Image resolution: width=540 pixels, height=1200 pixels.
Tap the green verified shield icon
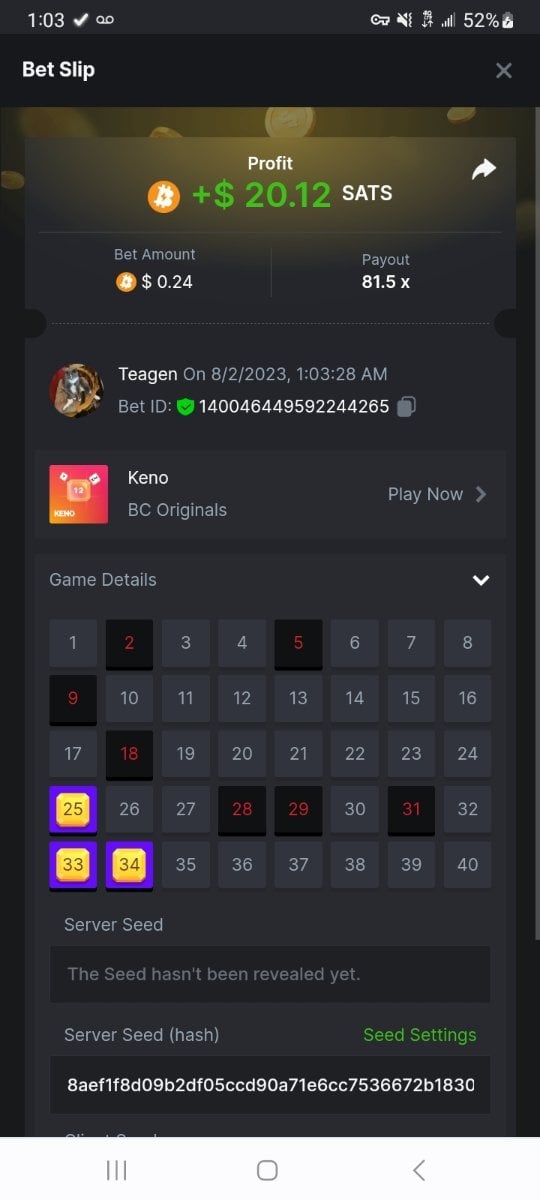pos(185,406)
